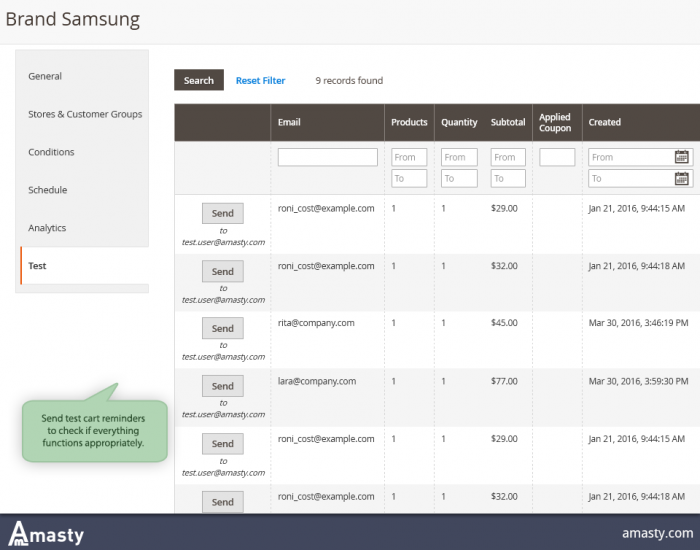Focus the Products From filter field
Screen dimensions: 700x550
coord(409,157)
